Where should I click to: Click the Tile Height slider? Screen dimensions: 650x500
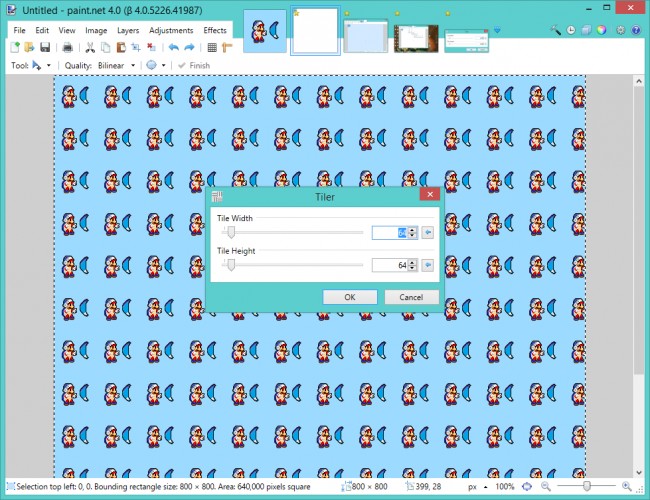coord(292,265)
